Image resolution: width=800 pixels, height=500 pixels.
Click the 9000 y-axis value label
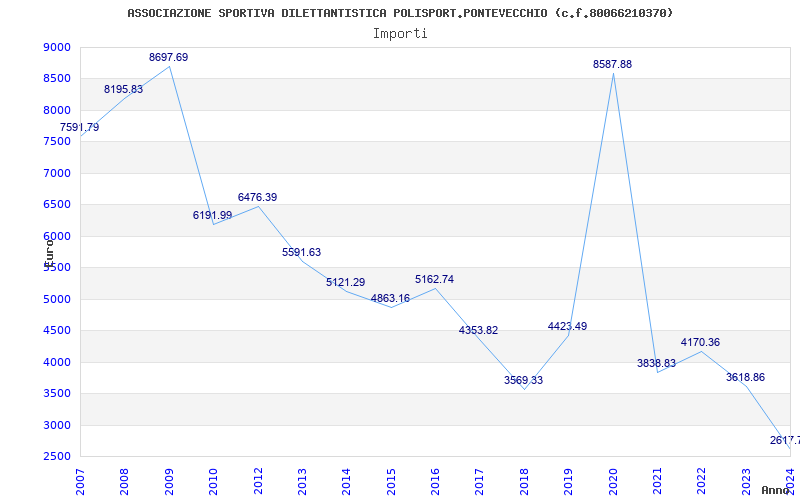(x=57, y=47)
